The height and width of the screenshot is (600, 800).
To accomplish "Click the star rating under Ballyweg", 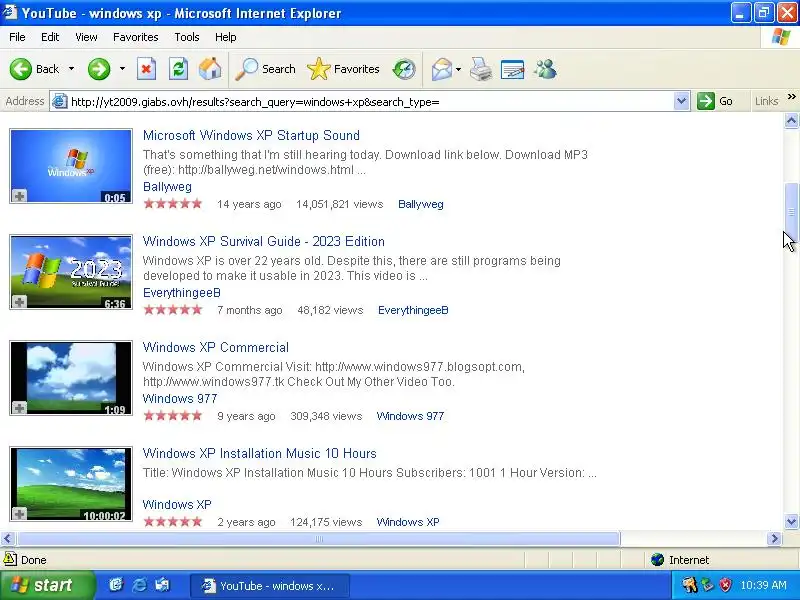I will [x=173, y=204].
